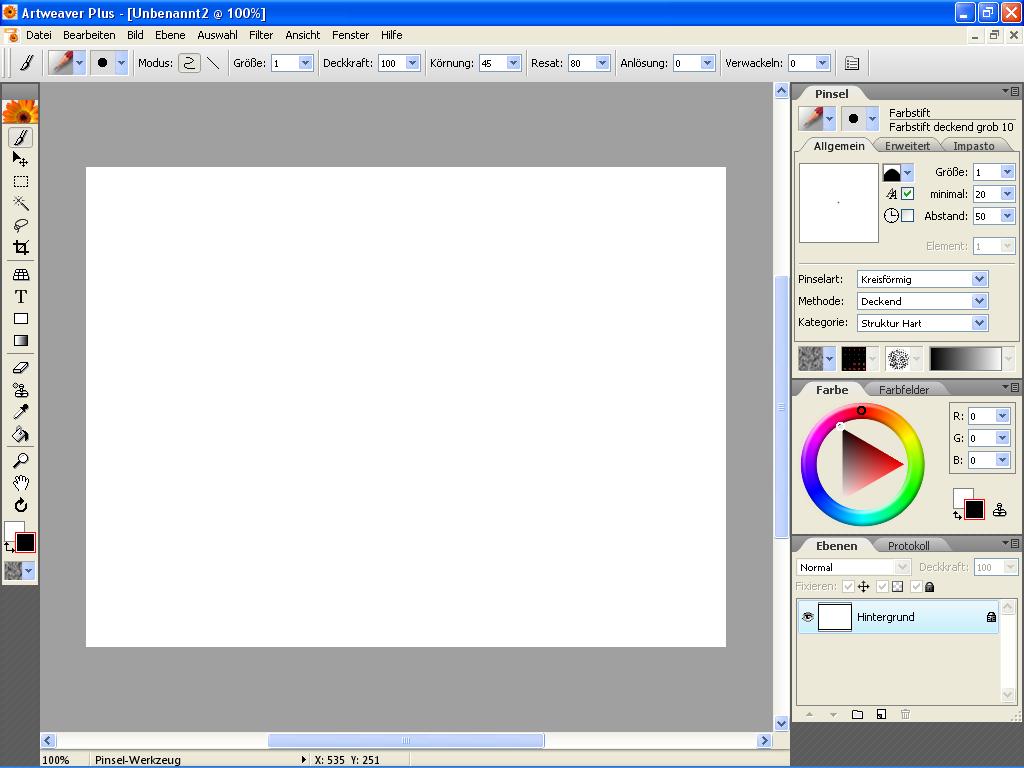Select the Brush tool in the toolbox
Image resolution: width=1024 pixels, height=768 pixels.
coord(21,138)
